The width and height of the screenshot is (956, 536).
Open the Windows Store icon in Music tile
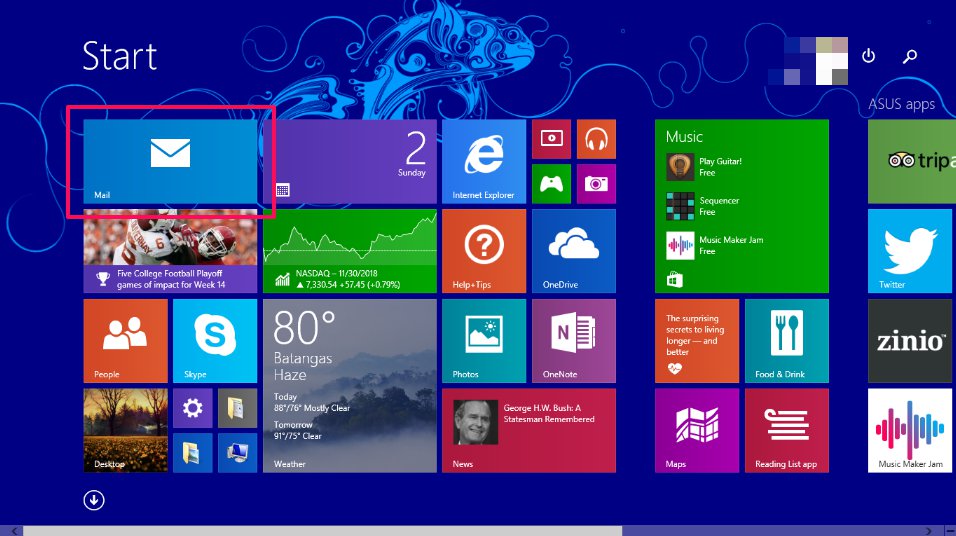[x=674, y=280]
